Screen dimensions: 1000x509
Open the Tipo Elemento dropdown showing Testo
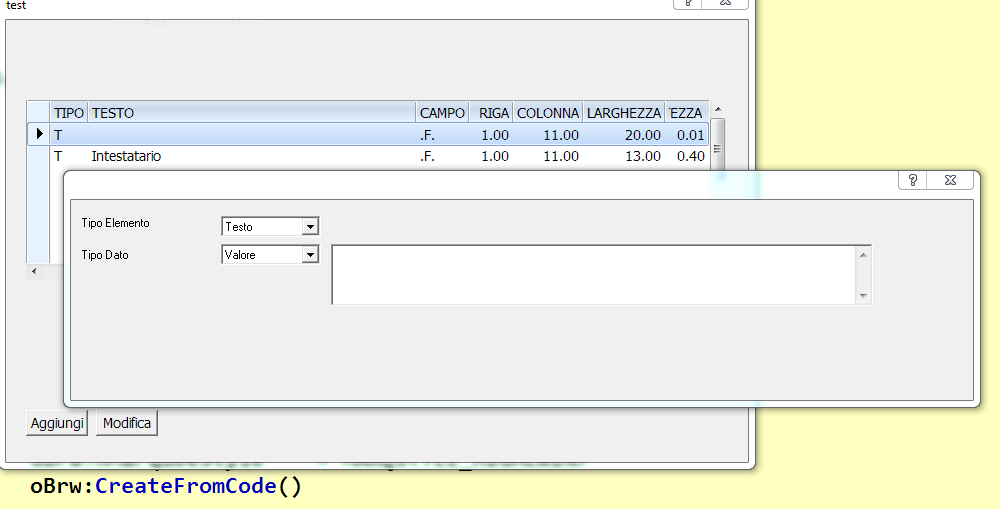pyautogui.click(x=270, y=226)
